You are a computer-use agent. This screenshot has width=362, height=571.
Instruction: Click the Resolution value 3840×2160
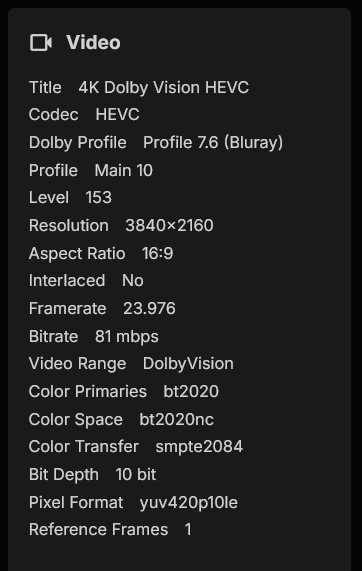169,225
